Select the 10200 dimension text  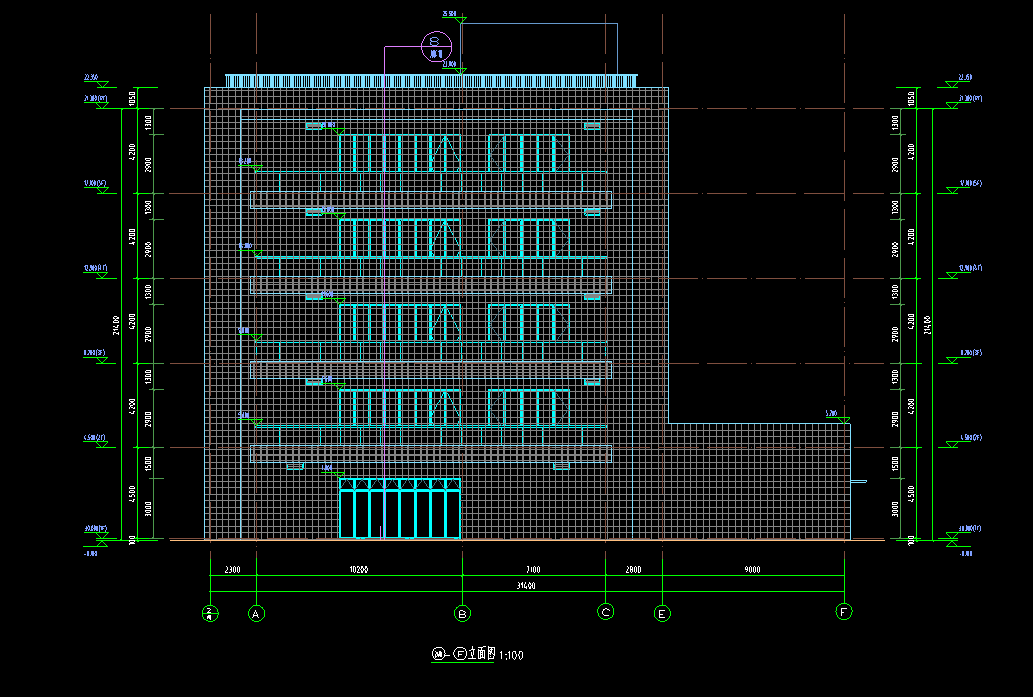pos(358,569)
